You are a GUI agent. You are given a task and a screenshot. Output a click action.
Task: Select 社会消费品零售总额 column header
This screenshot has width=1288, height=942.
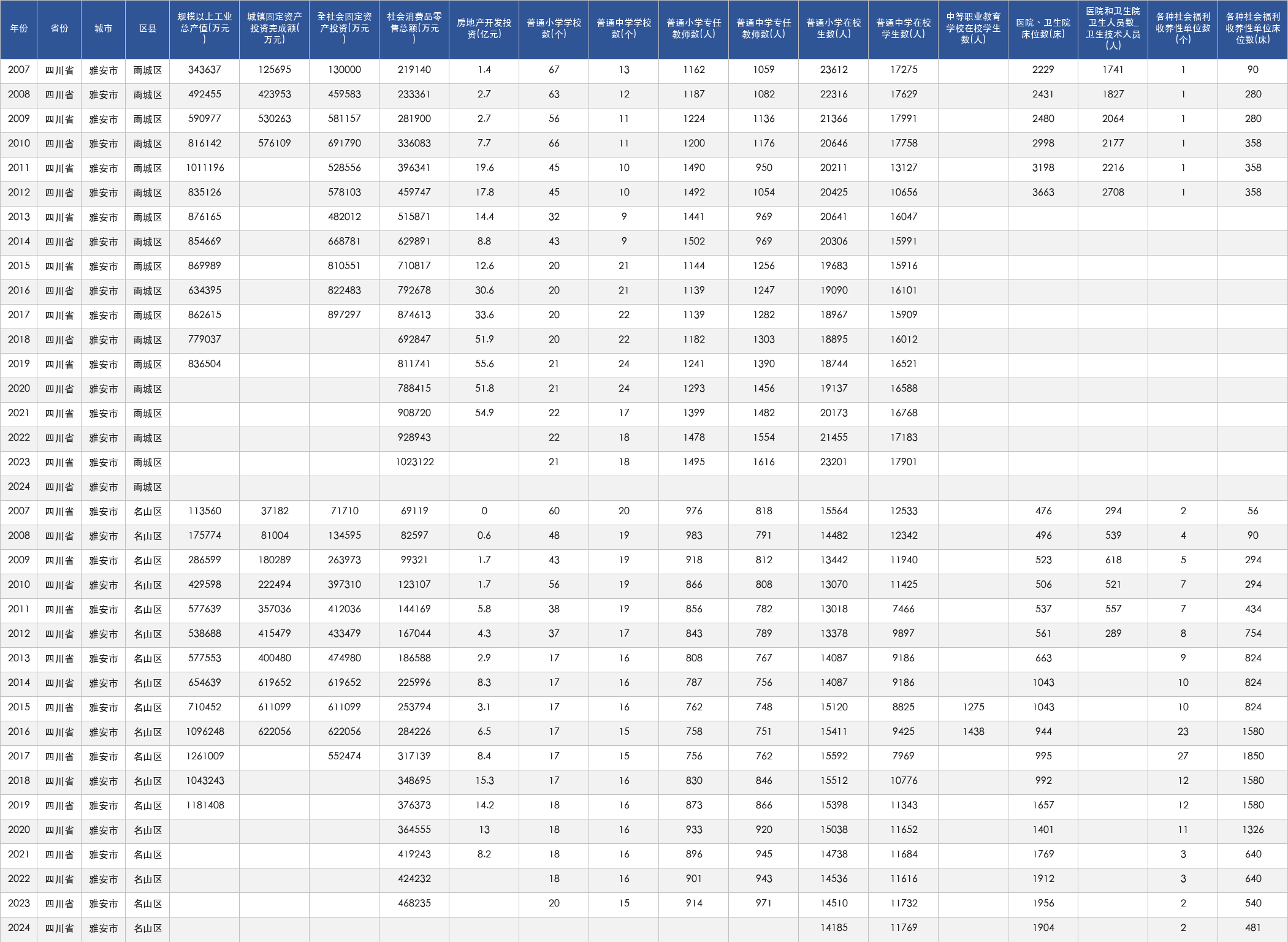[x=414, y=29]
